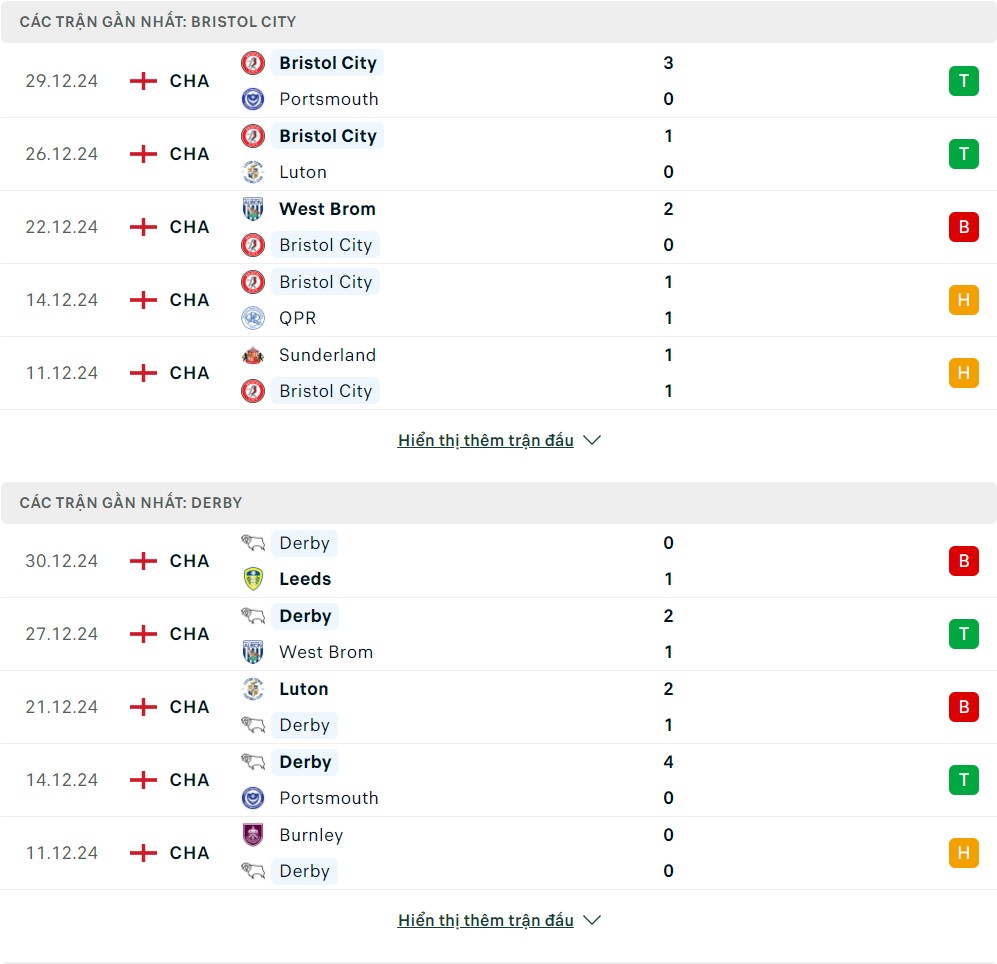997x964 pixels.
Task: Click the orange H badge for Burnley vs Derby
Action: (x=963, y=853)
